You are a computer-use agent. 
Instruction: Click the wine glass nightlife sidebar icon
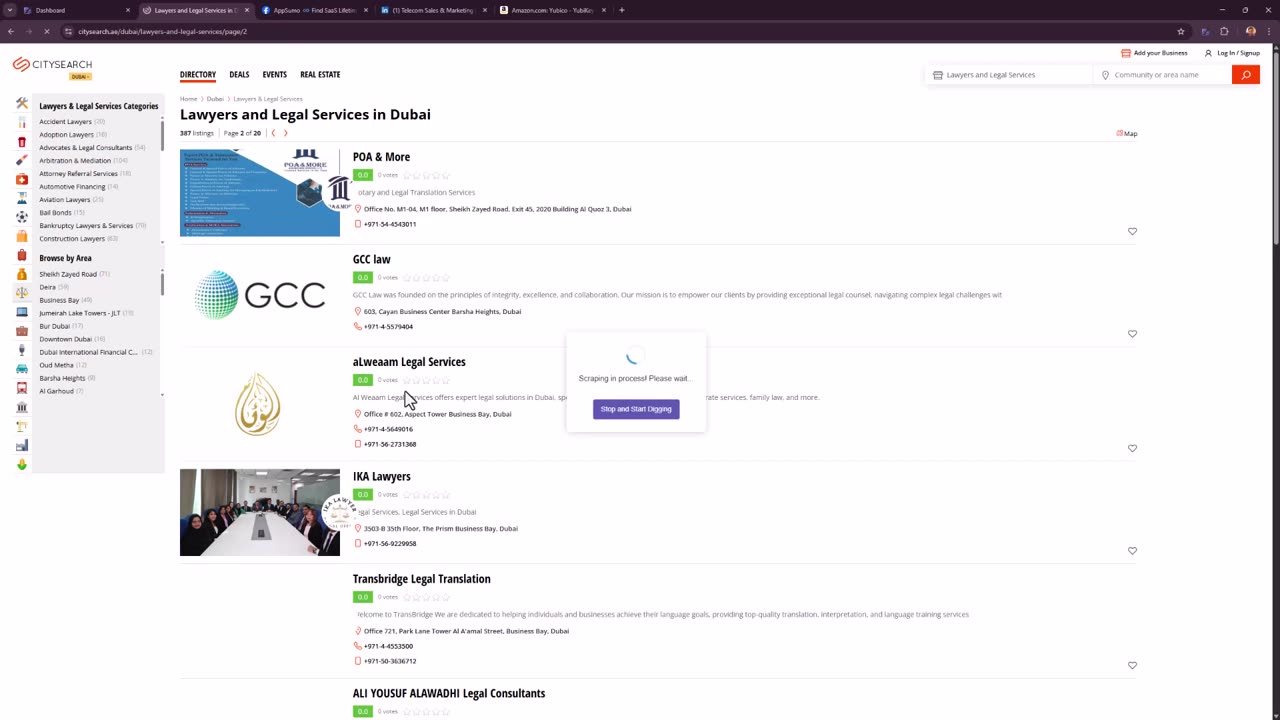coord(22,350)
